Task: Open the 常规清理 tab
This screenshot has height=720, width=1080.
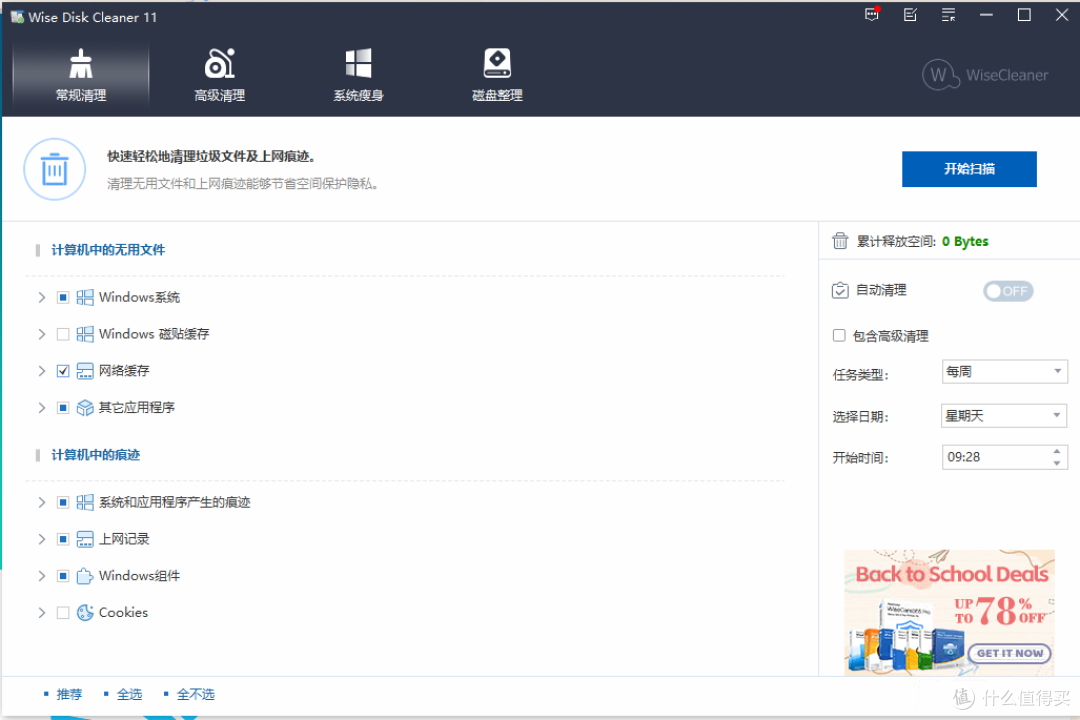Action: tap(81, 76)
